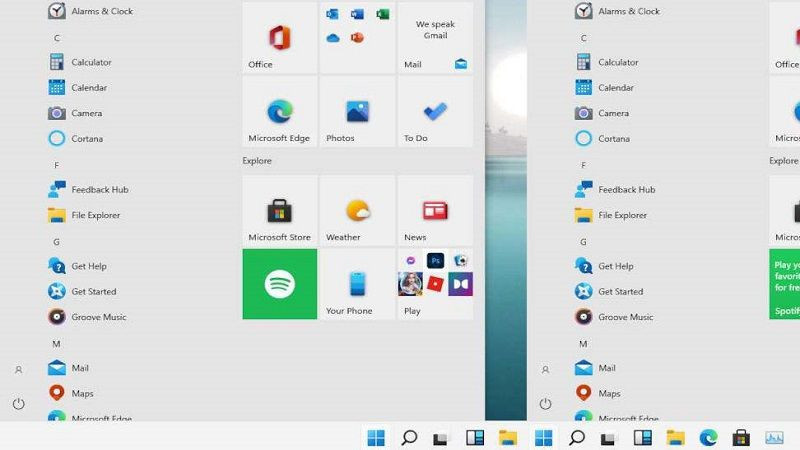800x450 pixels.
Task: Open Alarms & Clock in left app list
Action: (x=90, y=11)
